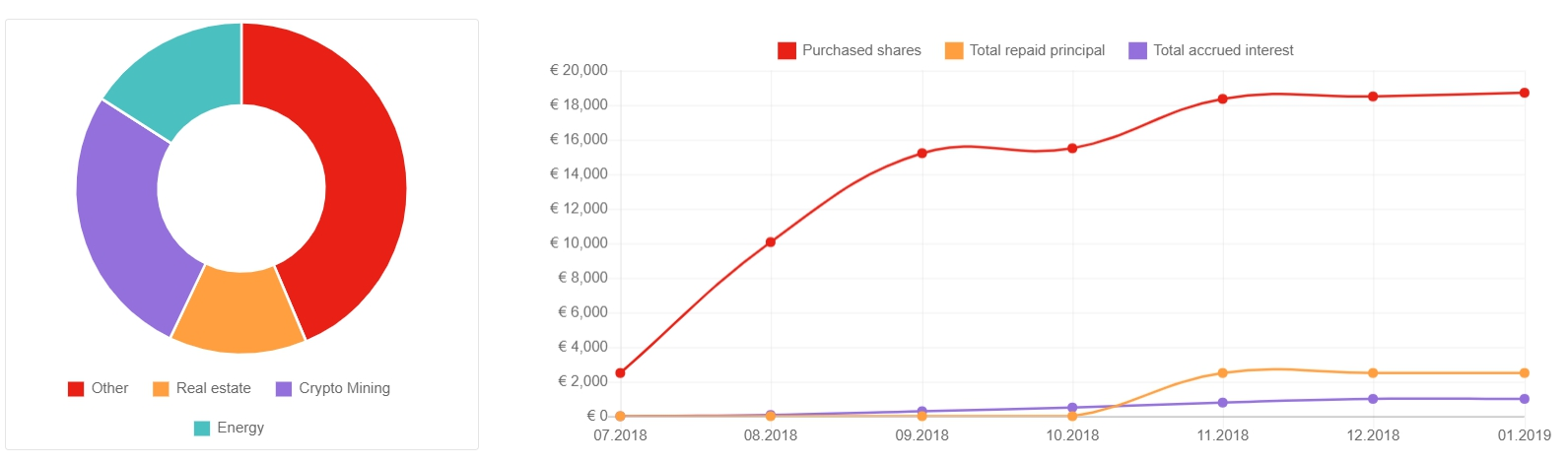Click purple accrued interest point at 12.2018
Viewport: 1568px width, 465px height.
pos(1373,399)
